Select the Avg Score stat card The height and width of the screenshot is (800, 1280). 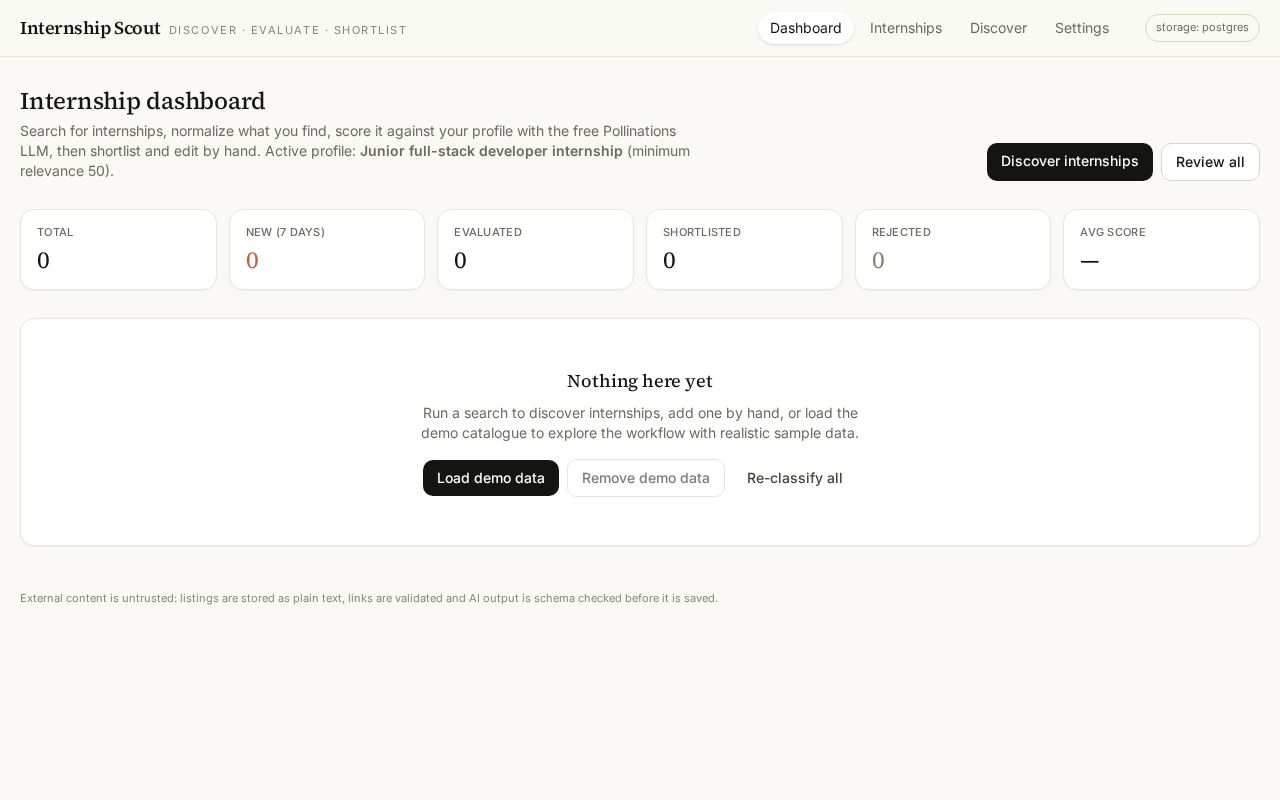click(x=1161, y=250)
